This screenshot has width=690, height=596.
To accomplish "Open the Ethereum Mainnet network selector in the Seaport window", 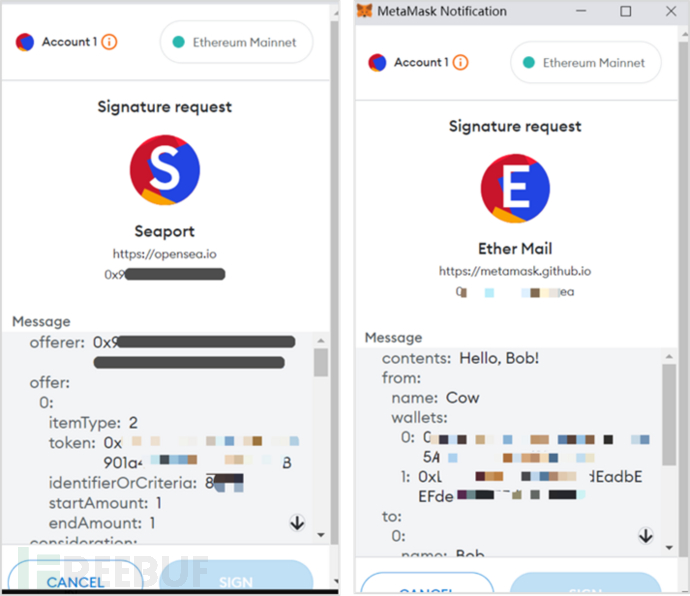I will point(237,42).
